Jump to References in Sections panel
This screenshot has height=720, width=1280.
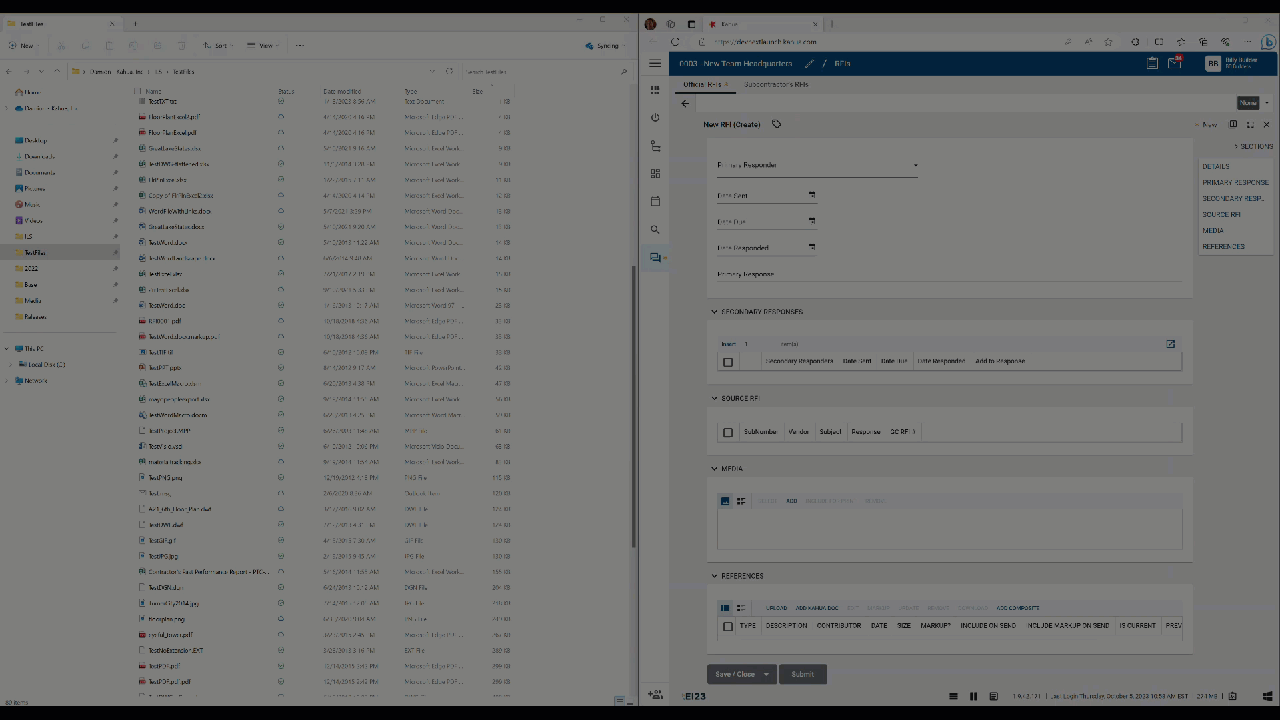point(1223,246)
